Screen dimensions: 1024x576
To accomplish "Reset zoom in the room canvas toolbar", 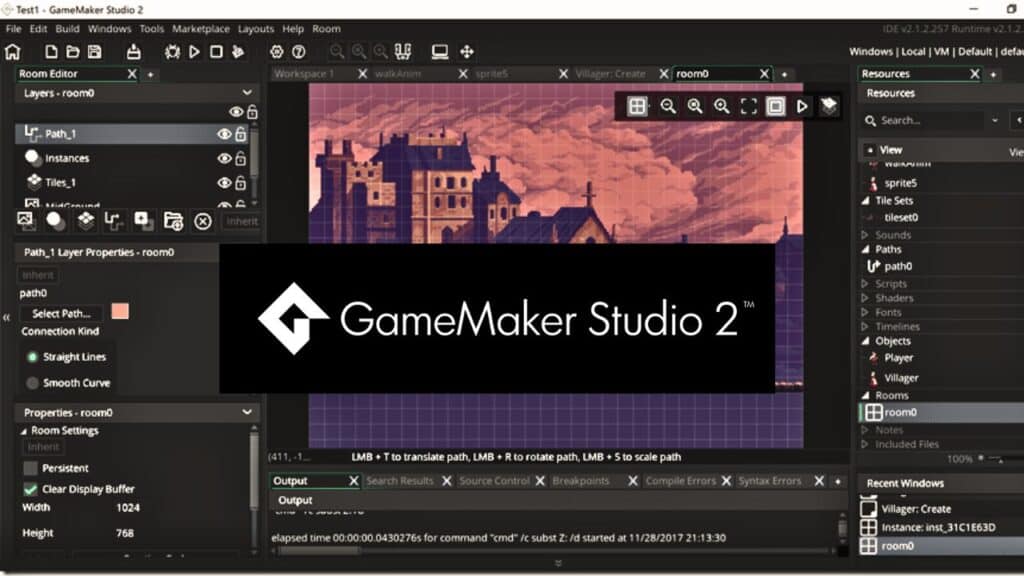I will coord(695,106).
